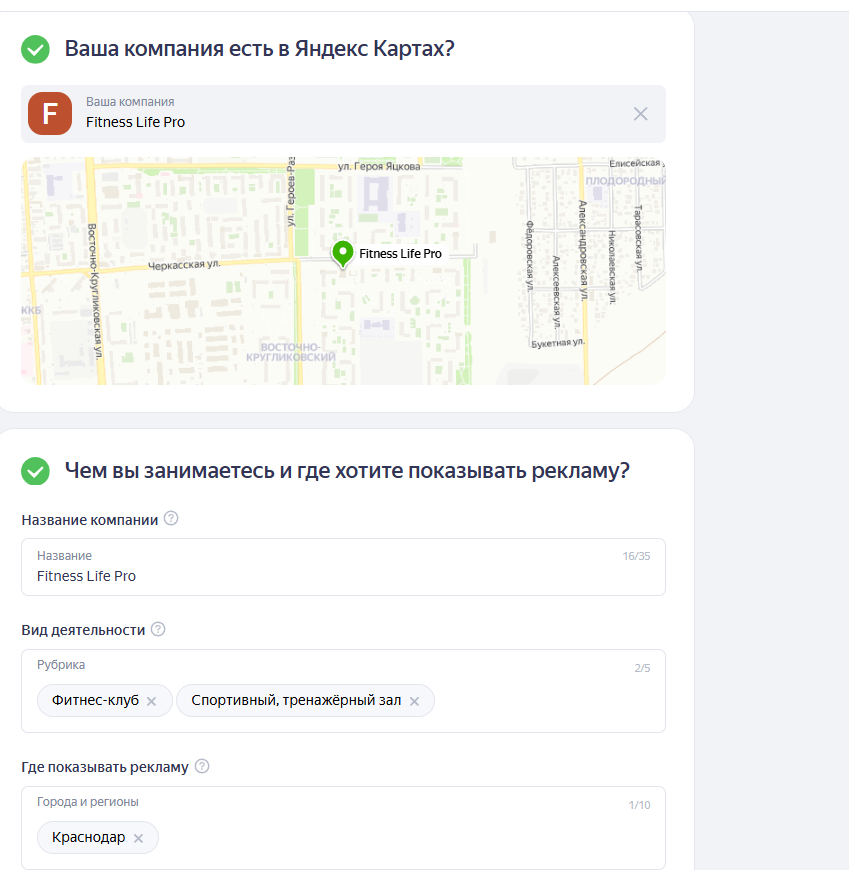Image resolution: width=849 pixels, height=870 pixels.
Task: Click the Восточно-Кругликовская ул. map label
Action: point(95,291)
